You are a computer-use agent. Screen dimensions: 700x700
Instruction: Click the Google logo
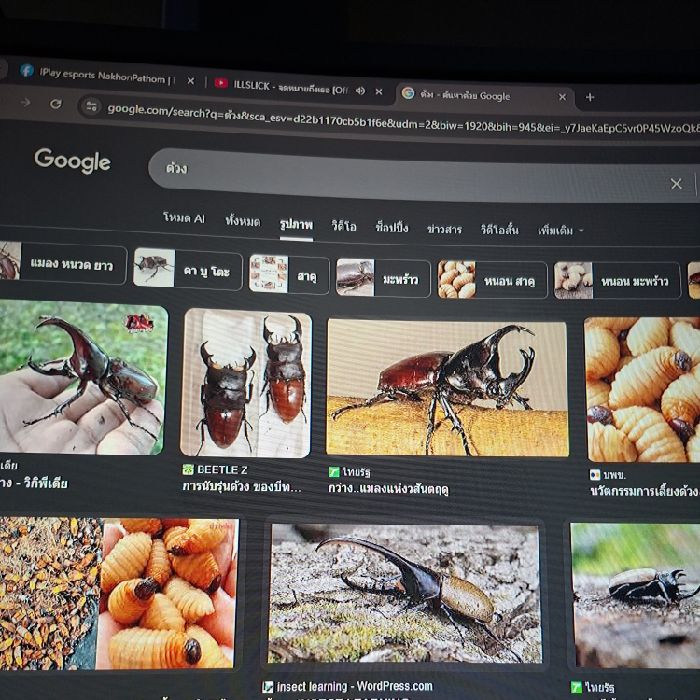[72, 161]
